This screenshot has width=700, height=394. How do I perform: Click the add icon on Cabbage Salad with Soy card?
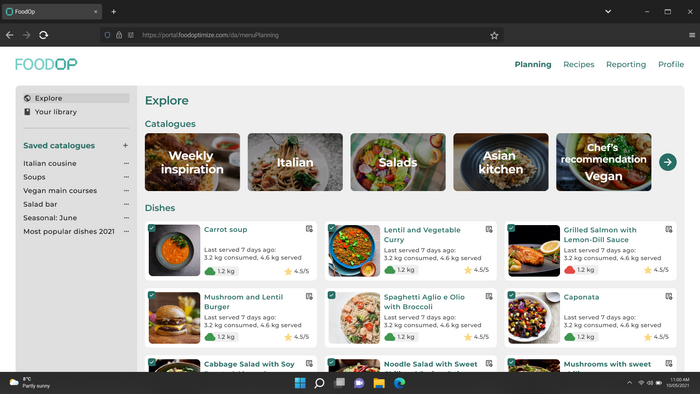(309, 364)
